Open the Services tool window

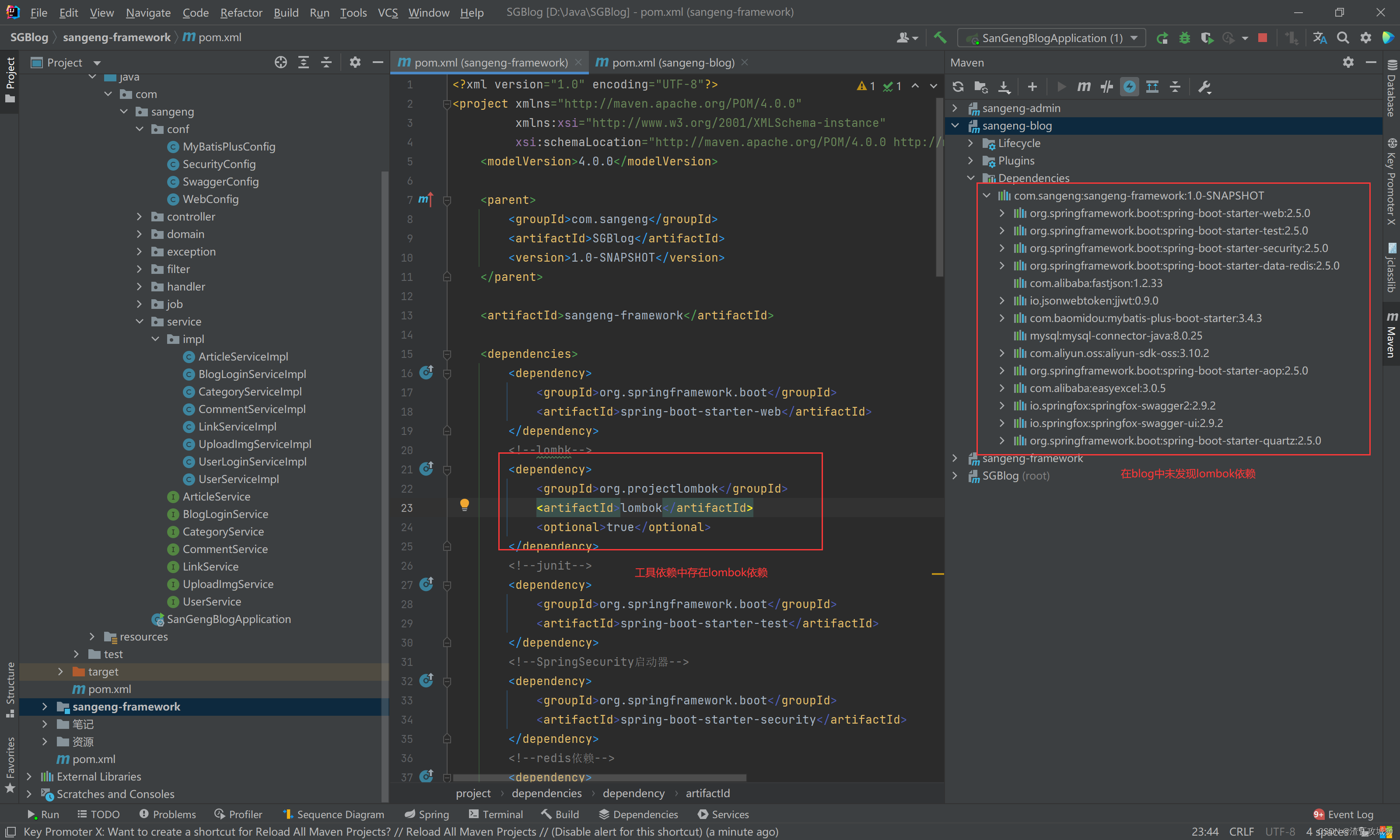tap(723, 814)
